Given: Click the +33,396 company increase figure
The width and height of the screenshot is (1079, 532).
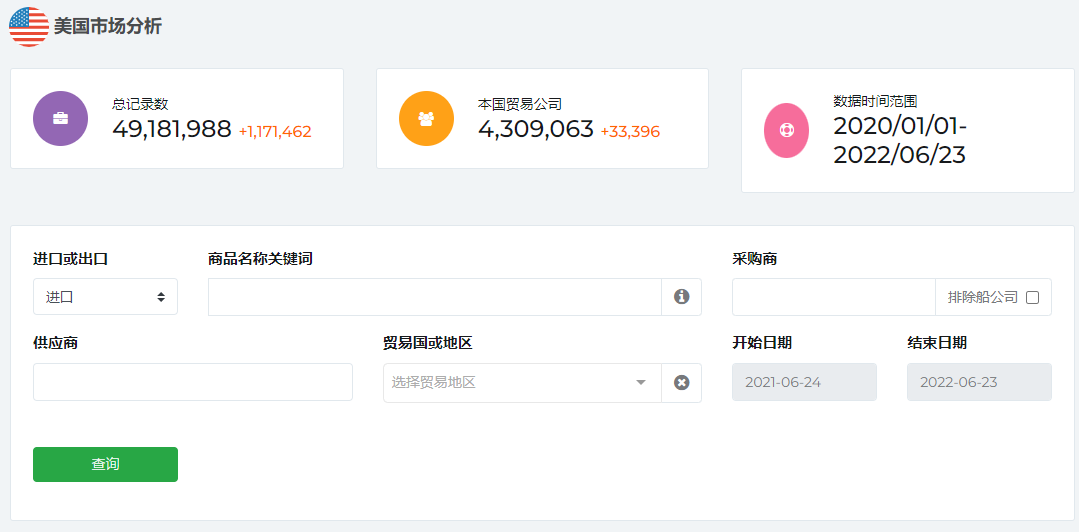Looking at the screenshot, I should [630, 131].
